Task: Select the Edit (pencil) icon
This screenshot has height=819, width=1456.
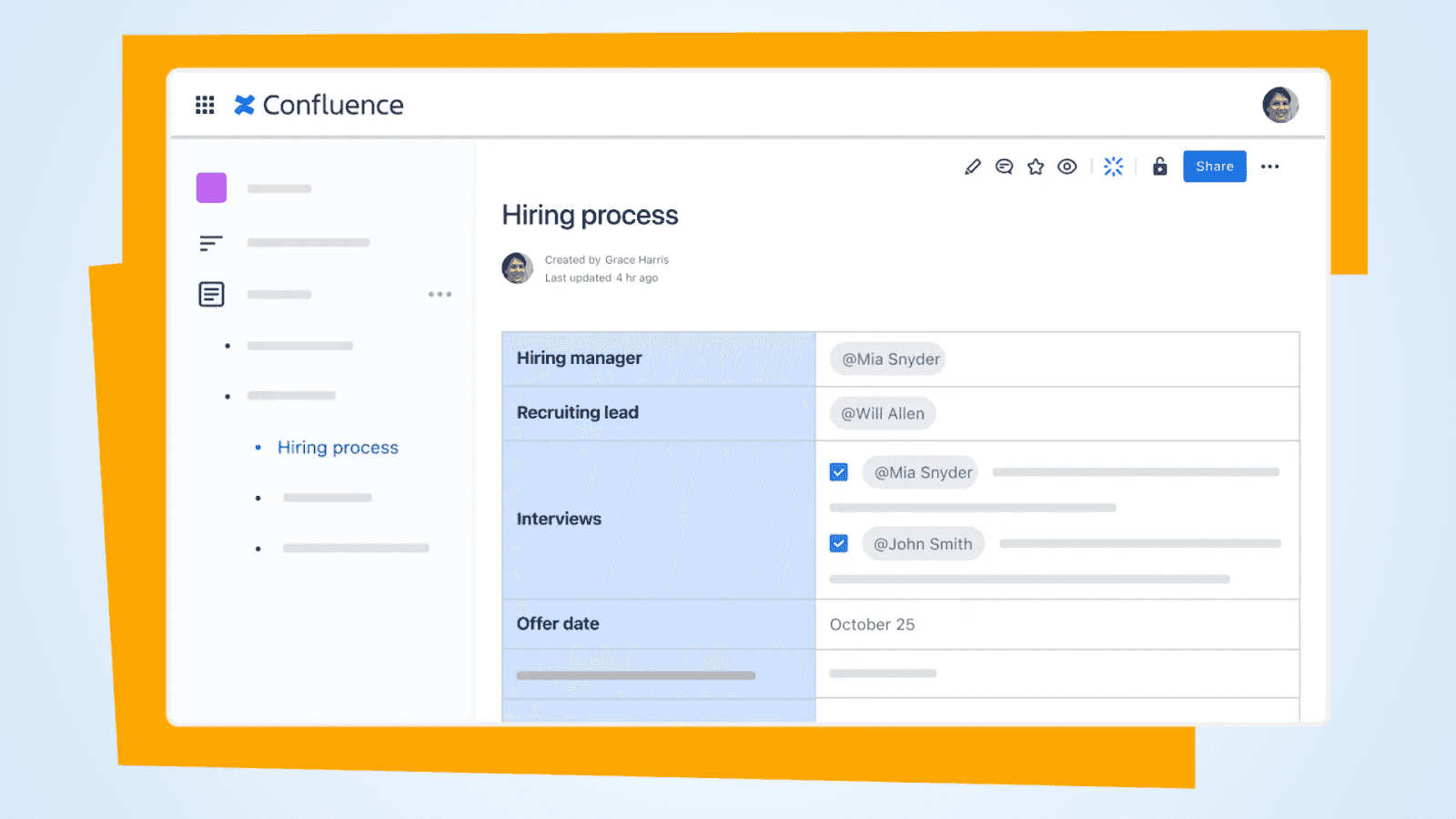Action: (973, 167)
